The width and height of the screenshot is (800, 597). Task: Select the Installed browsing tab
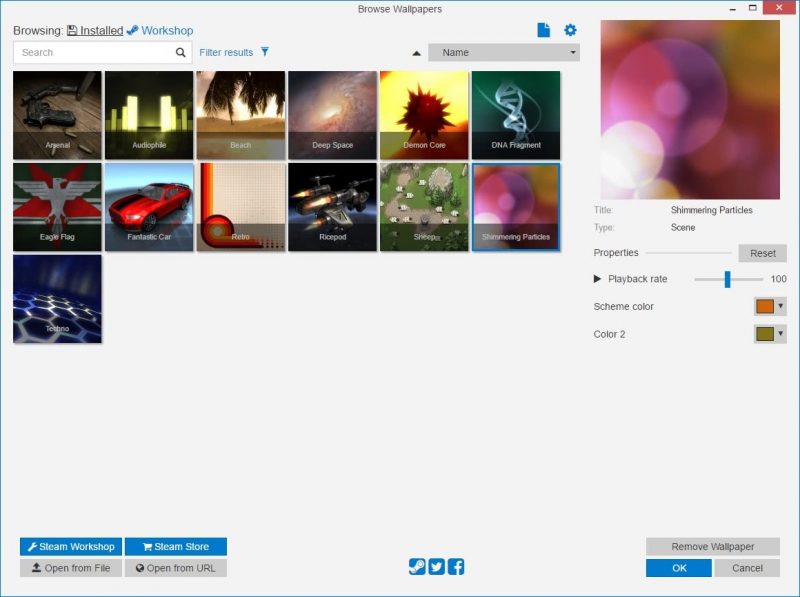click(x=98, y=30)
